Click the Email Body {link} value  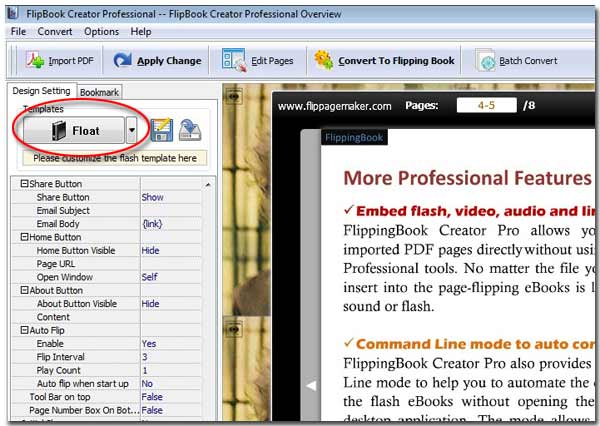tap(152, 224)
